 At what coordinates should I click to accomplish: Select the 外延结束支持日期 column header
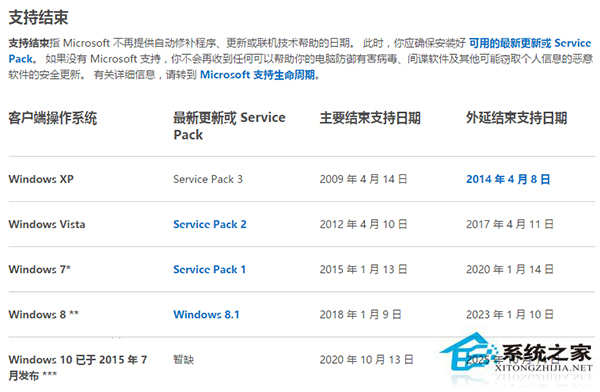click(x=517, y=118)
